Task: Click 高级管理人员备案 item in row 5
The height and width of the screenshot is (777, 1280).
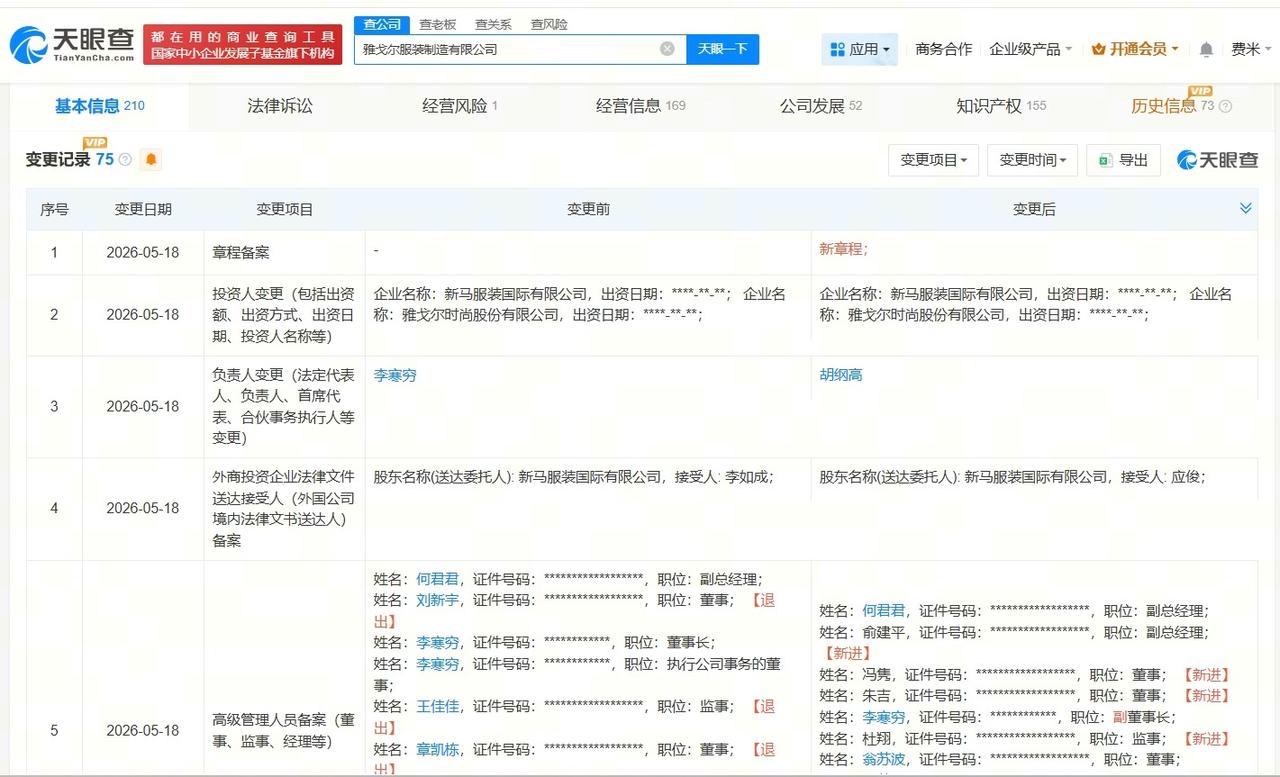Action: [x=284, y=730]
